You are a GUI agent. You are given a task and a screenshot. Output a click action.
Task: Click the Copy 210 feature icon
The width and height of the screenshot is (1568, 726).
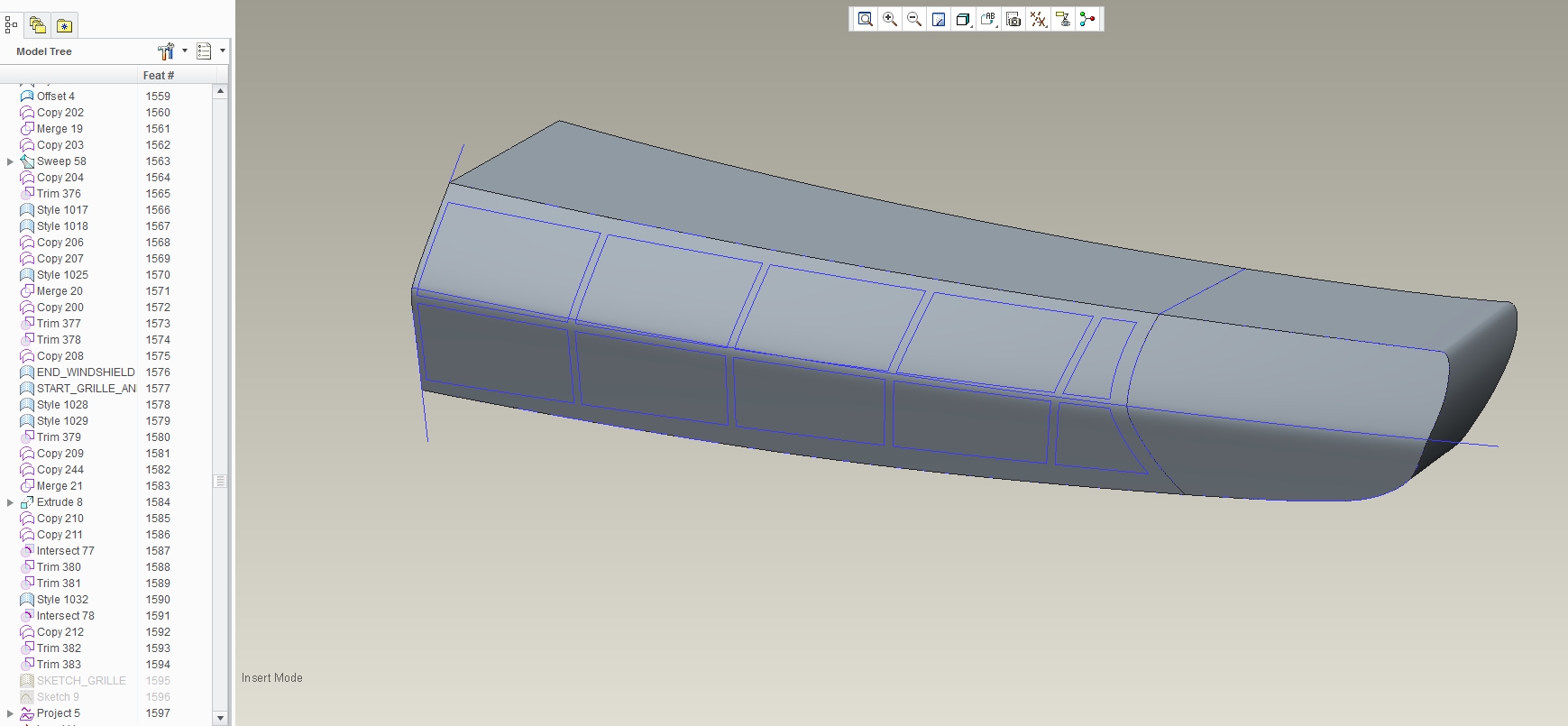tap(27, 519)
